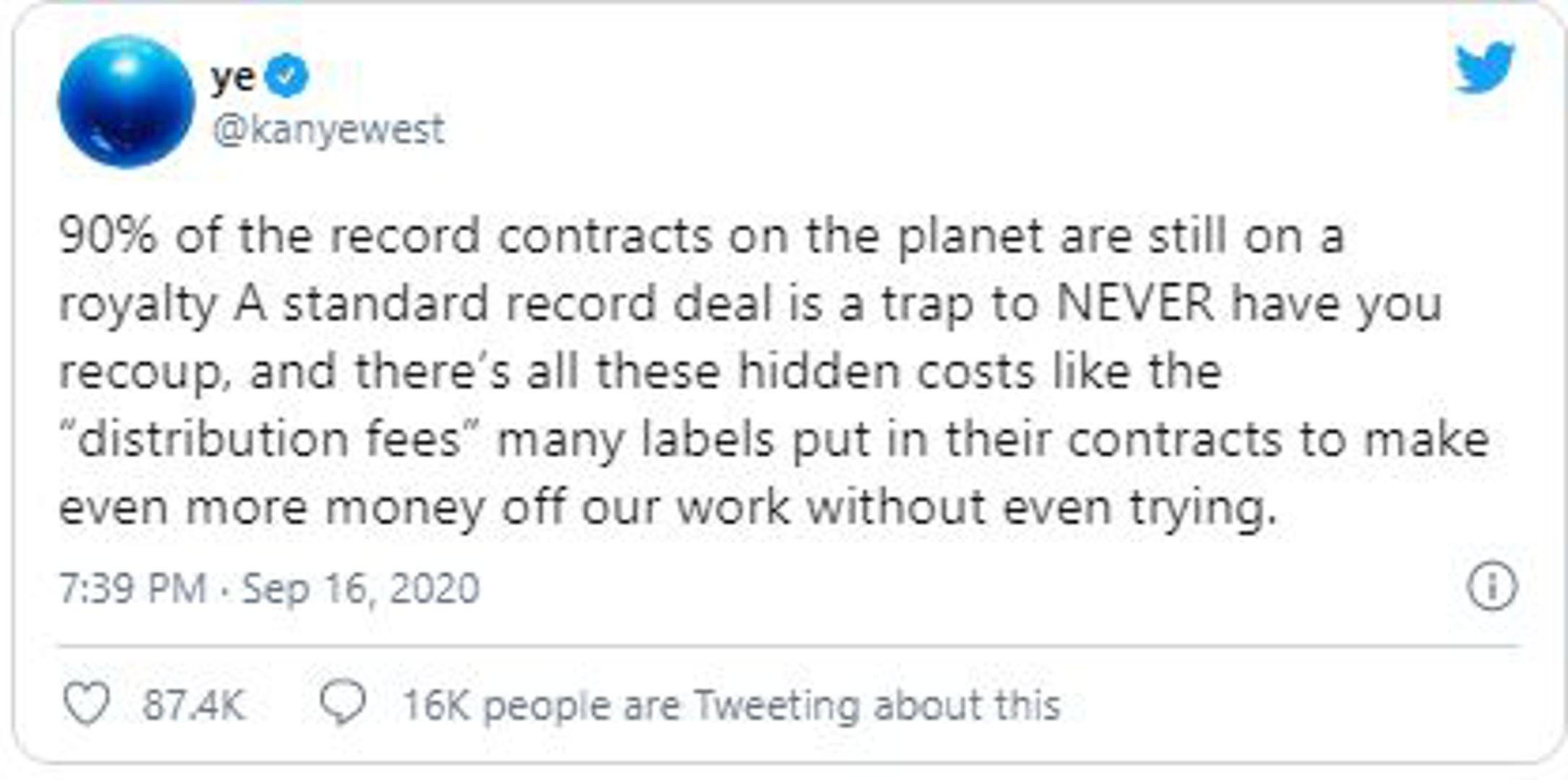The image size is (1568, 780).
Task: Open the tweet info circle icon
Action: click(1491, 586)
